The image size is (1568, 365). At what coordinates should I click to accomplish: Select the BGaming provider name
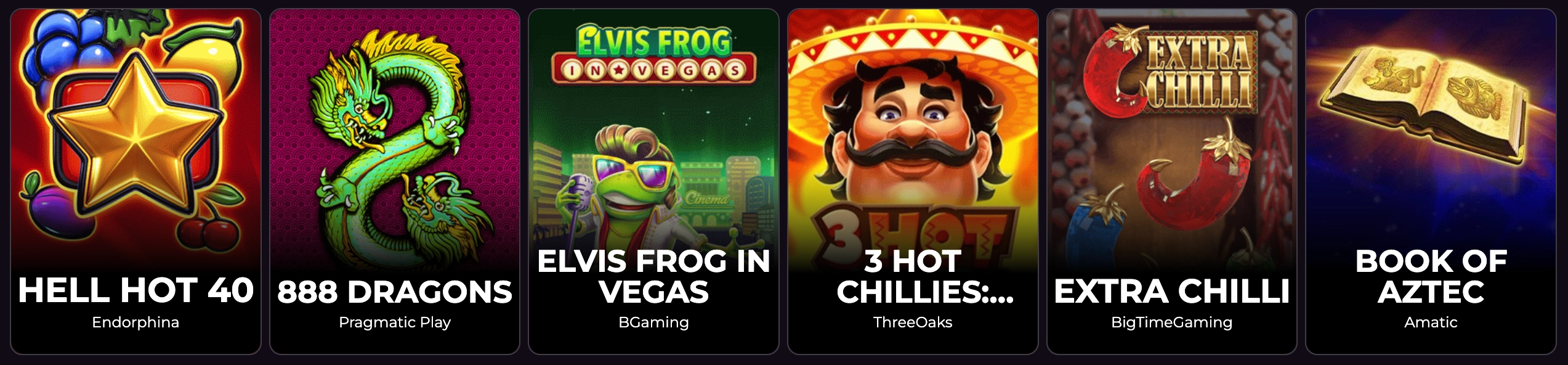point(653,322)
